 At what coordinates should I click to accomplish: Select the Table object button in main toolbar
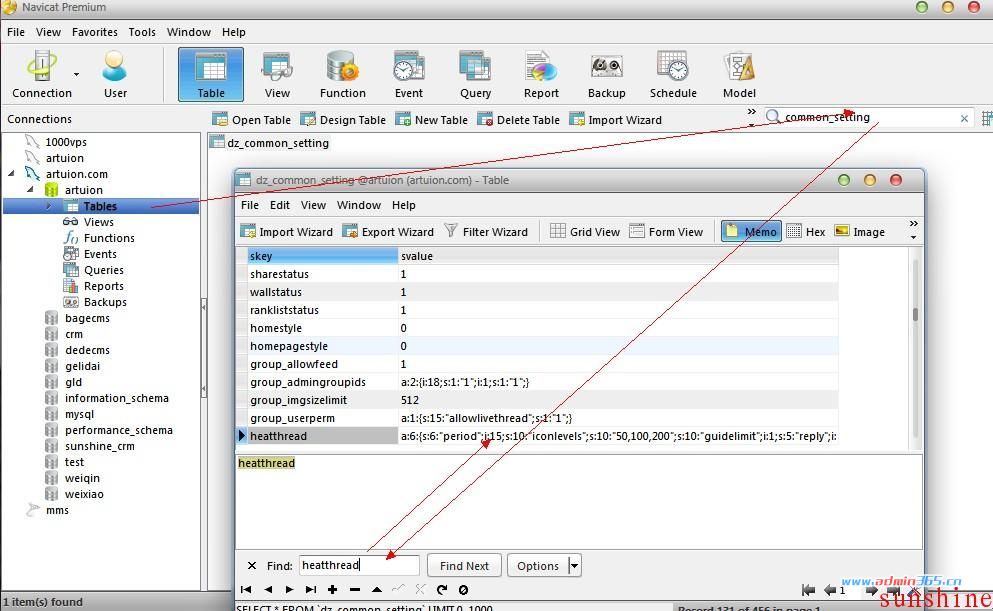click(211, 75)
